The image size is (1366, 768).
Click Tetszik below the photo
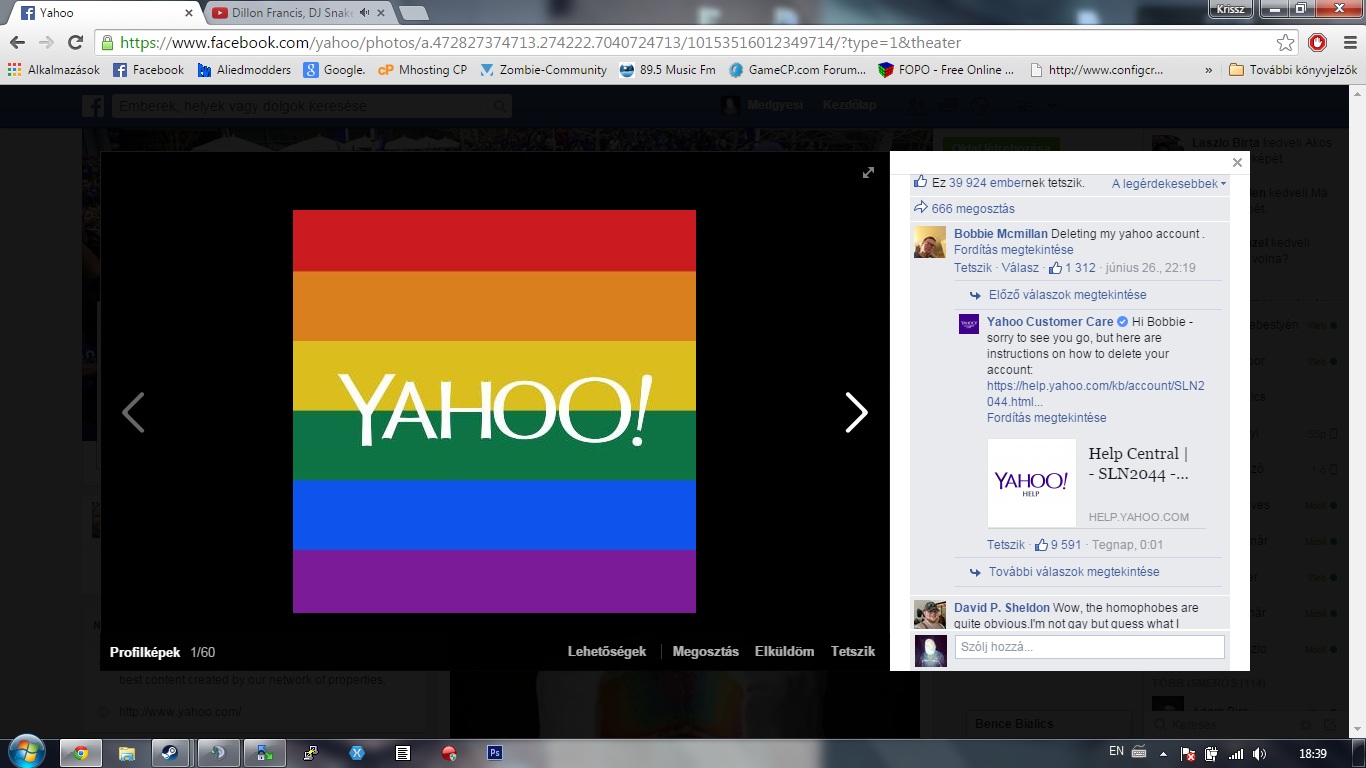coord(853,652)
